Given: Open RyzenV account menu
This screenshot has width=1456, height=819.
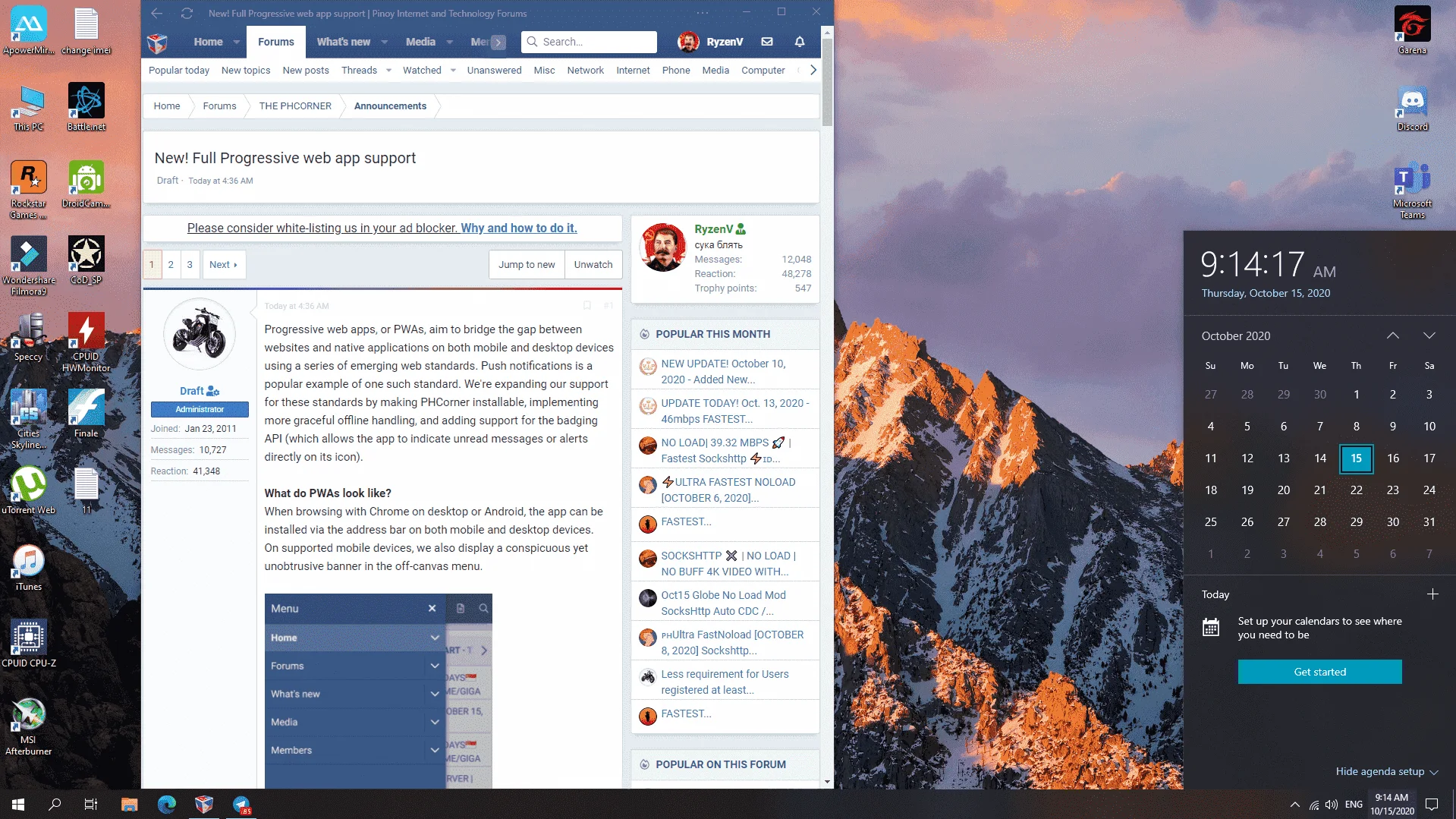Looking at the screenshot, I should point(711,42).
